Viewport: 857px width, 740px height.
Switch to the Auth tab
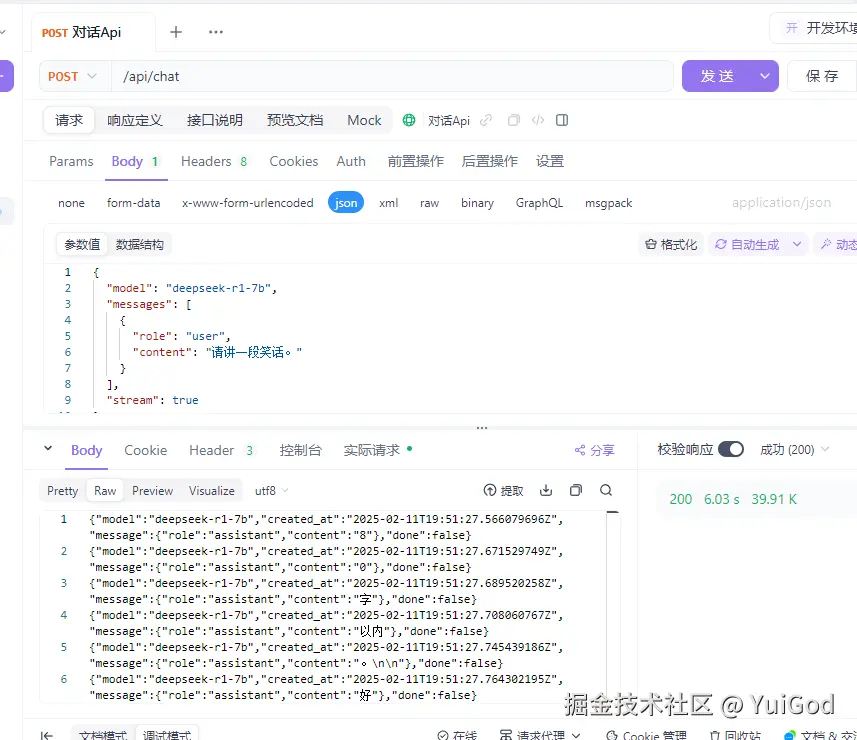351,161
